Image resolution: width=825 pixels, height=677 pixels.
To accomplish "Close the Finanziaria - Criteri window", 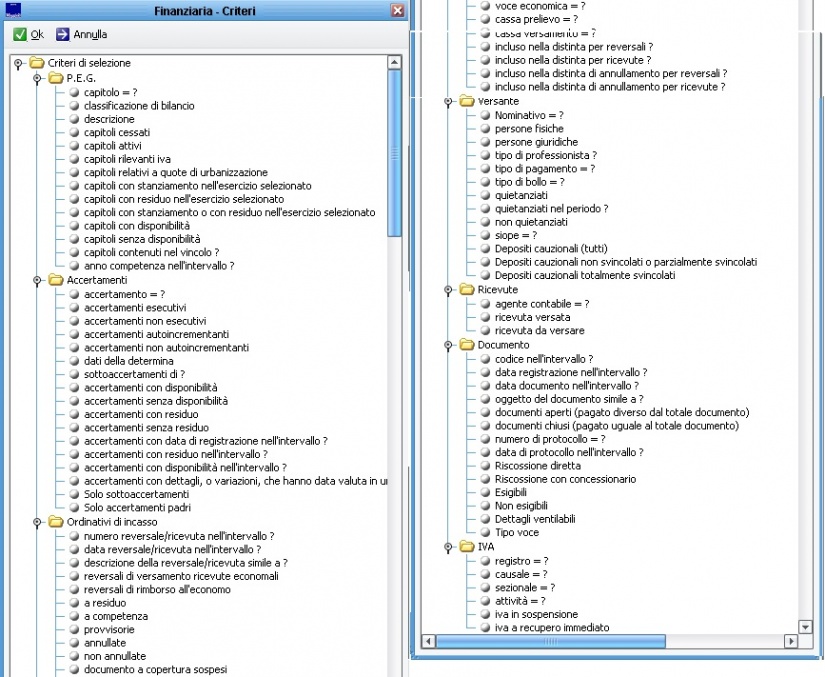I will point(398,10).
